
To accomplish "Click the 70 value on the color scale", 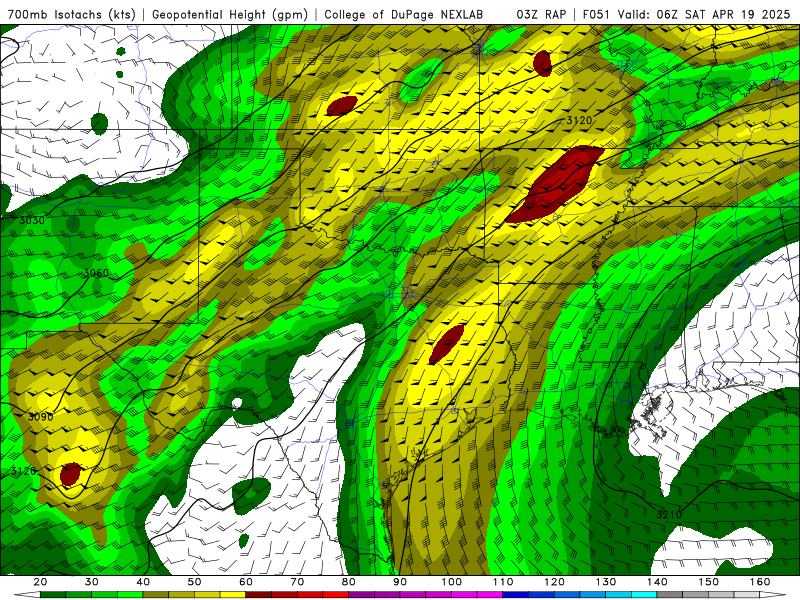I will [297, 582].
